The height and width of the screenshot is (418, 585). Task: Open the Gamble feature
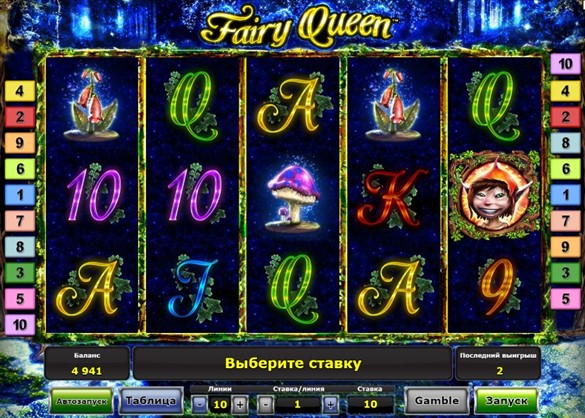tap(437, 401)
